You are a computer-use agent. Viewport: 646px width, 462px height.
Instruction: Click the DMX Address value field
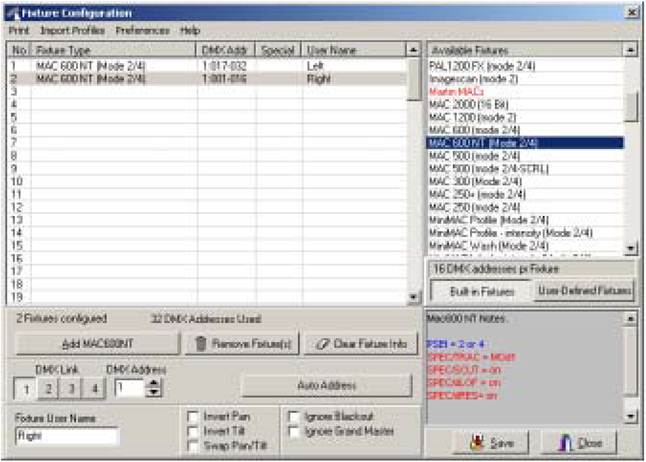(x=130, y=388)
